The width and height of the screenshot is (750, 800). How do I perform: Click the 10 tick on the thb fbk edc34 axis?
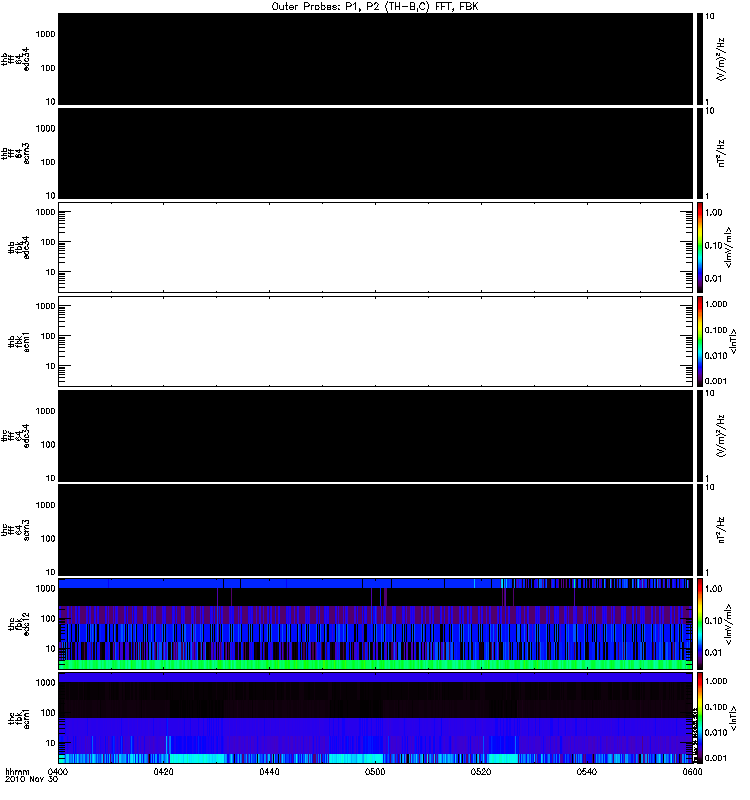[50, 272]
